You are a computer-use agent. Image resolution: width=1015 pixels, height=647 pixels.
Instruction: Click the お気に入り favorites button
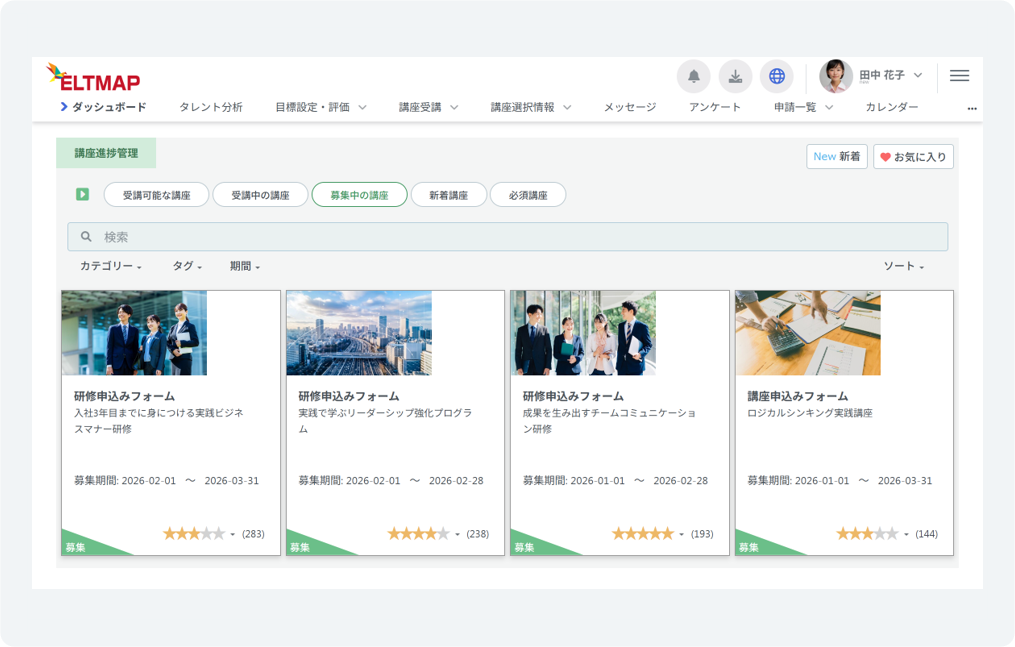913,157
